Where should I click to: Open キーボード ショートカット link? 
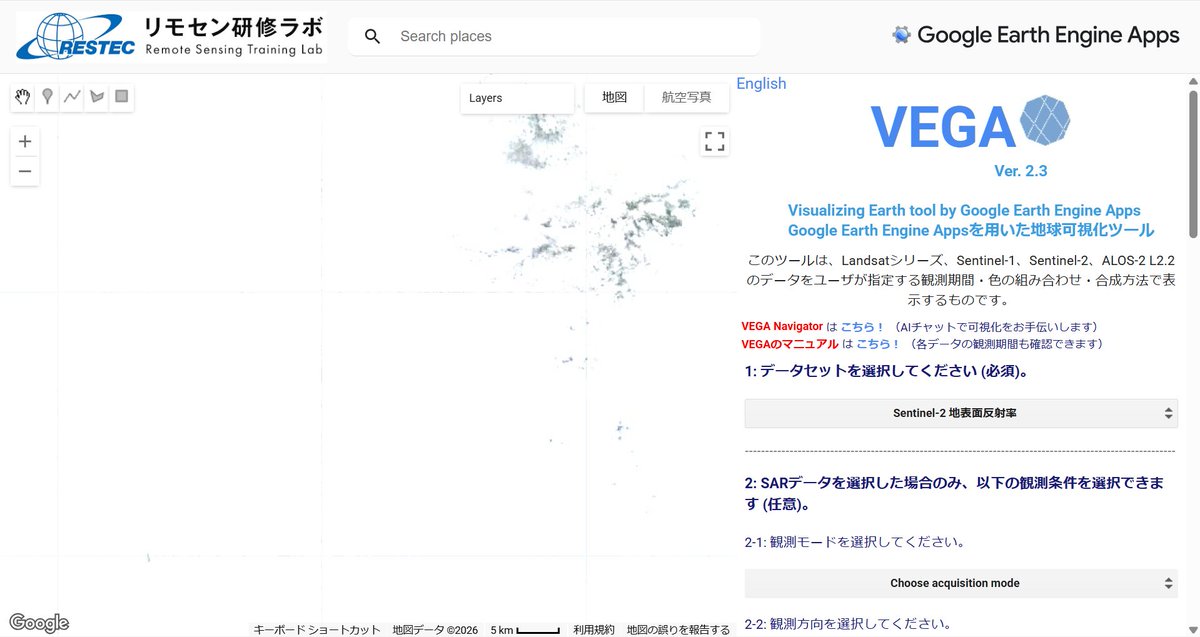tap(317, 630)
